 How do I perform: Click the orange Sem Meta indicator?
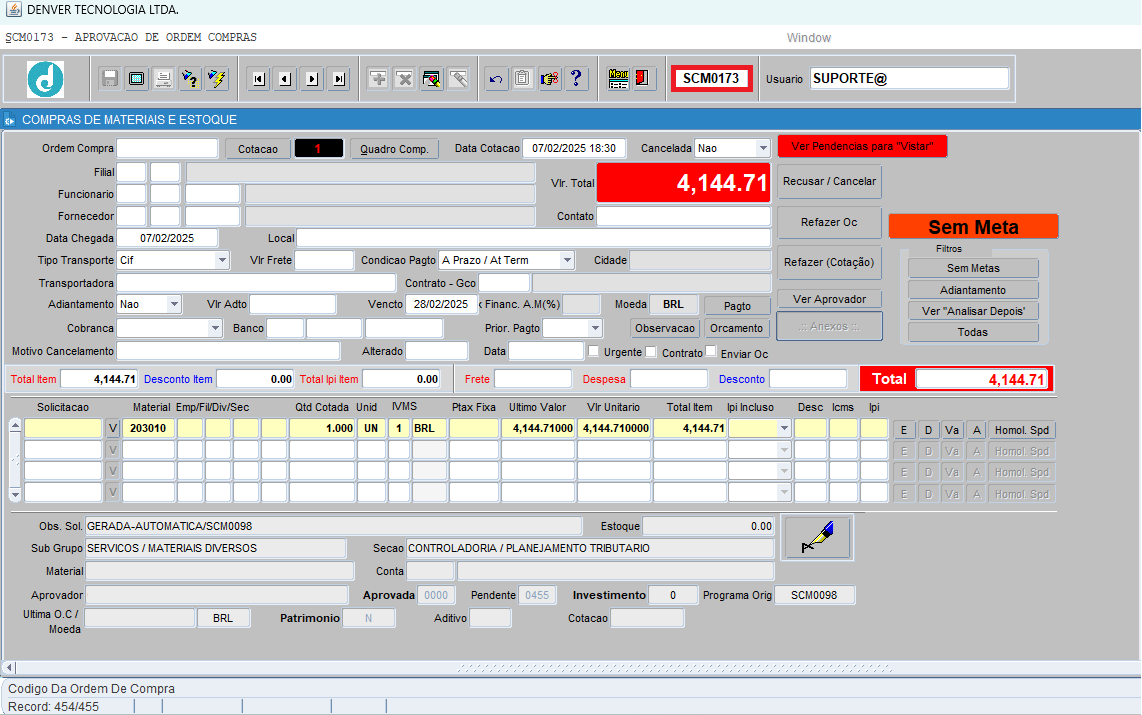point(973,226)
